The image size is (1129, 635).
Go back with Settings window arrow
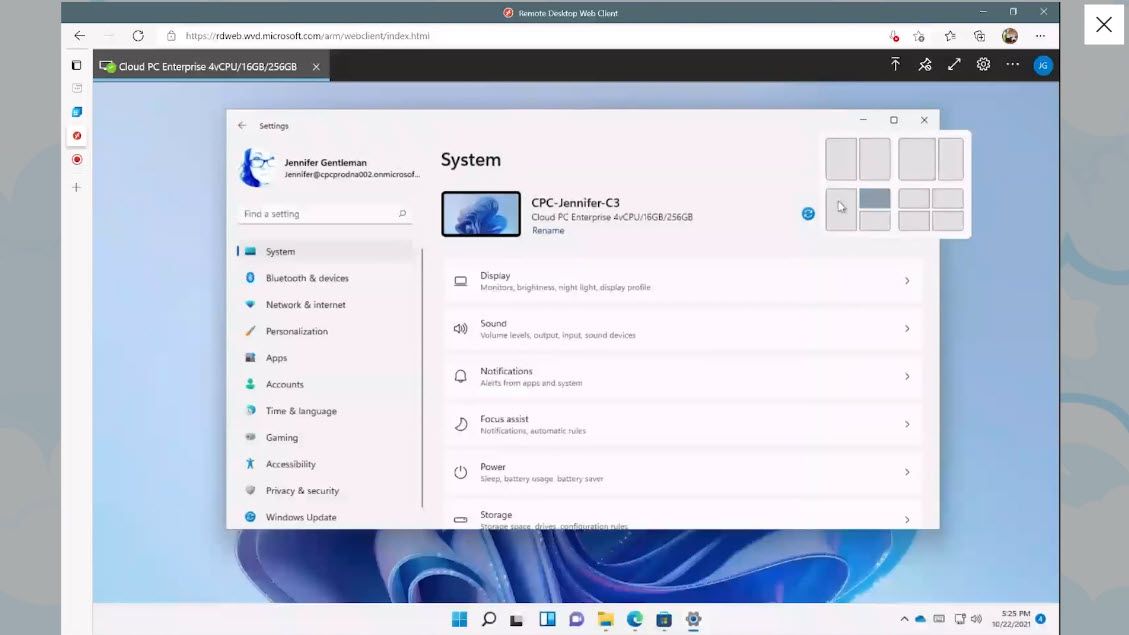(x=242, y=125)
